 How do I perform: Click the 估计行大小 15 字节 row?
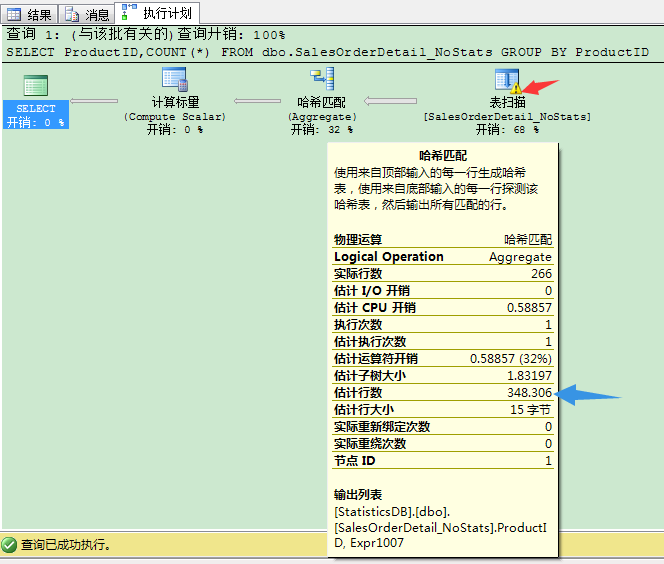[x=443, y=409]
